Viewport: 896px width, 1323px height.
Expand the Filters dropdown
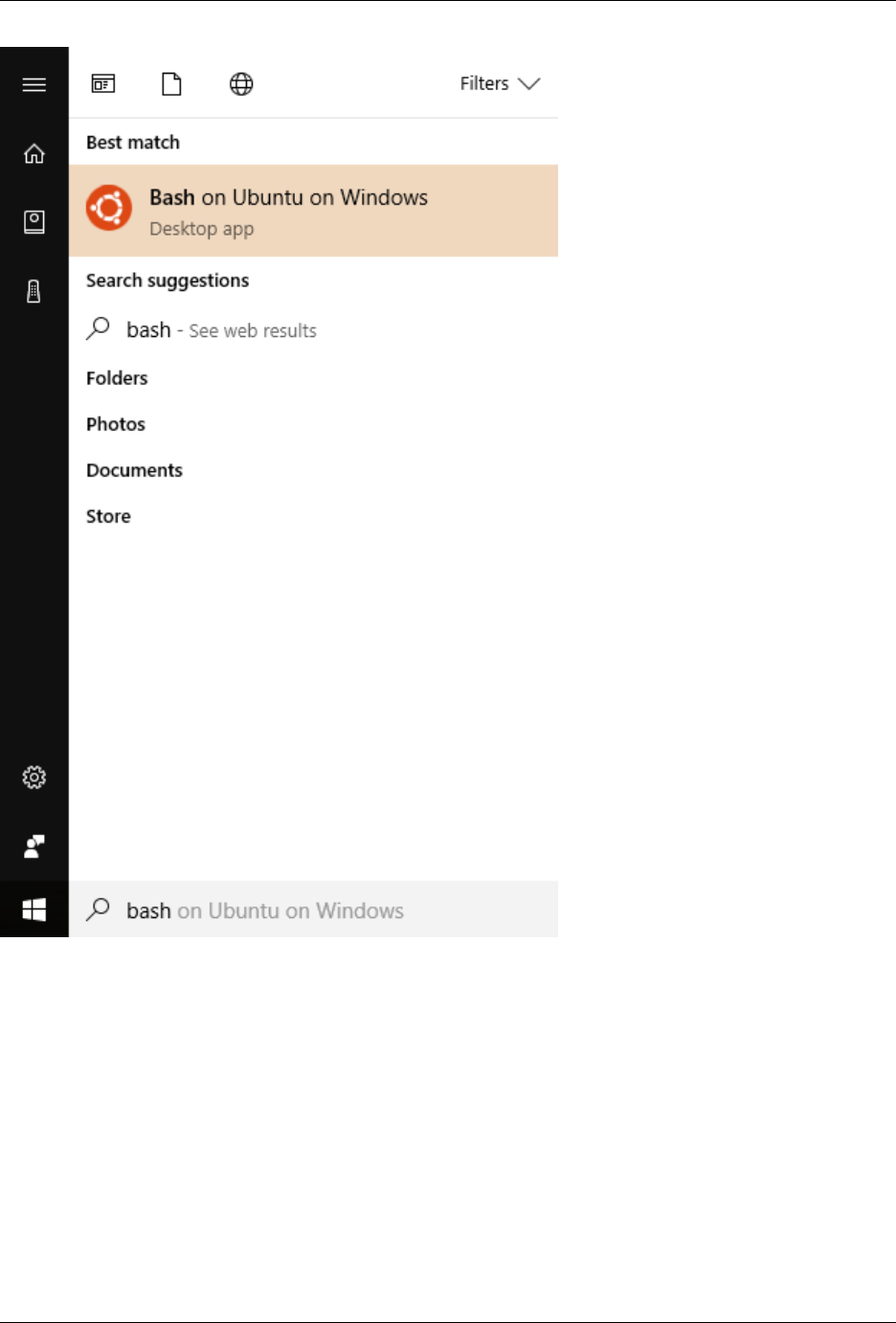(x=500, y=84)
